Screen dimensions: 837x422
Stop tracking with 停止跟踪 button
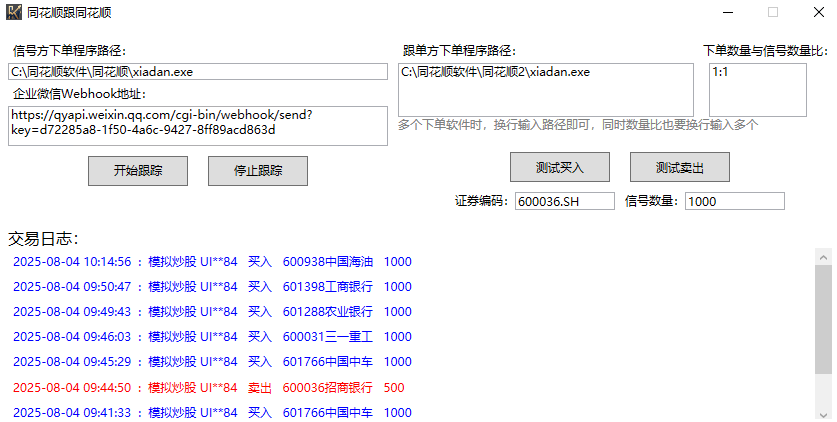click(x=258, y=171)
